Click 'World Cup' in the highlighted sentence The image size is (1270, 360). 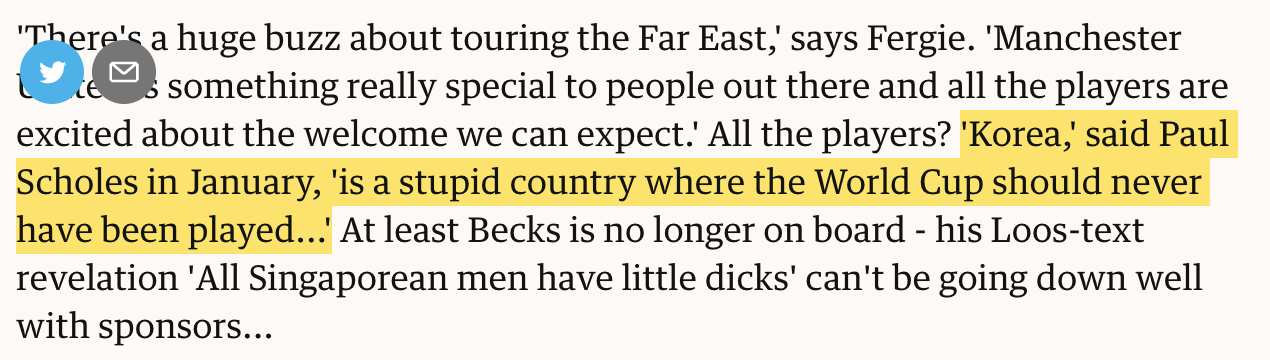point(892,183)
